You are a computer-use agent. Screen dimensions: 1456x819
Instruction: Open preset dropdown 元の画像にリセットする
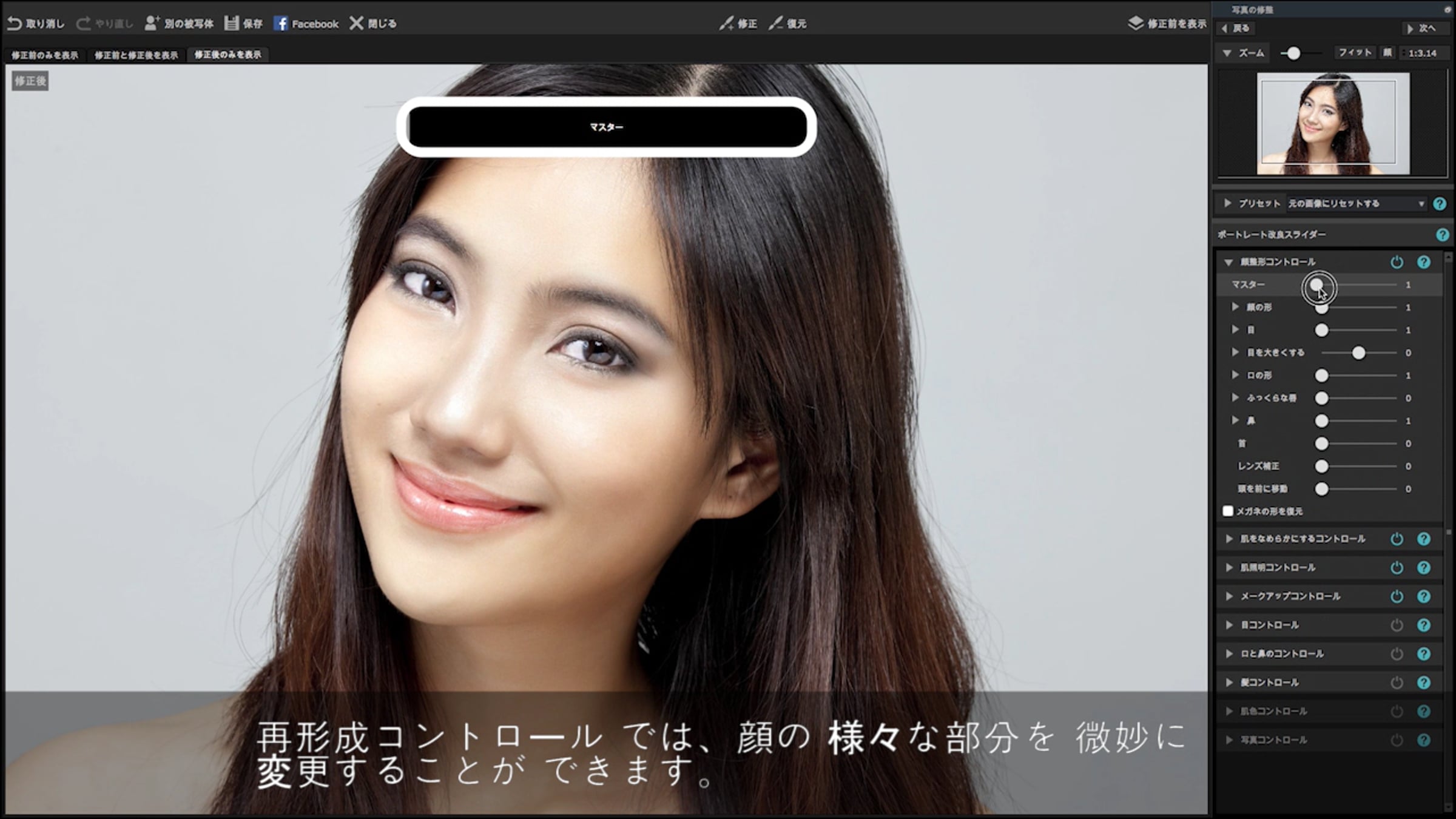pos(1356,204)
